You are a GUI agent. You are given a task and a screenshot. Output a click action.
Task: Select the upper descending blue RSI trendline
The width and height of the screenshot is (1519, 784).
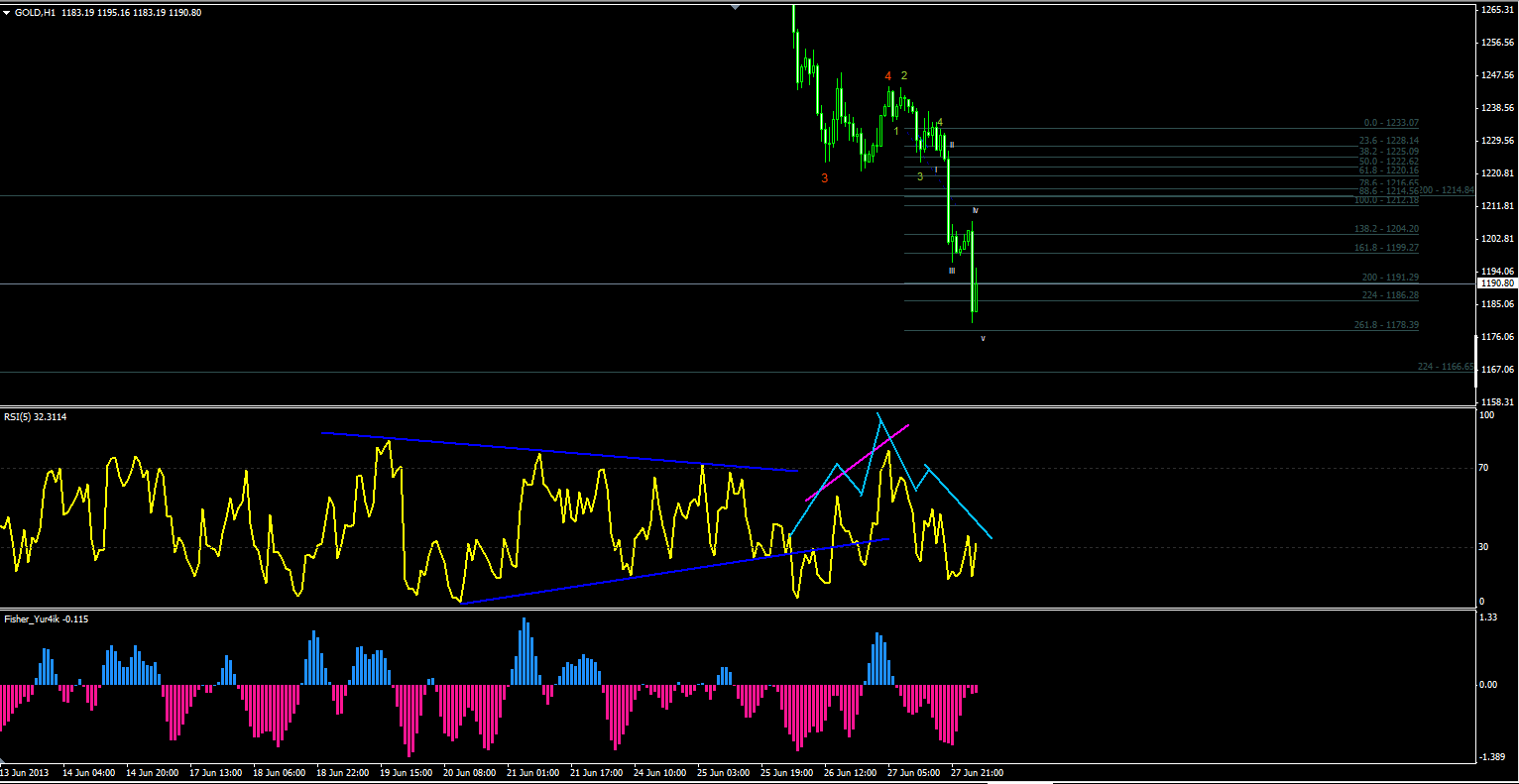[x=560, y=451]
